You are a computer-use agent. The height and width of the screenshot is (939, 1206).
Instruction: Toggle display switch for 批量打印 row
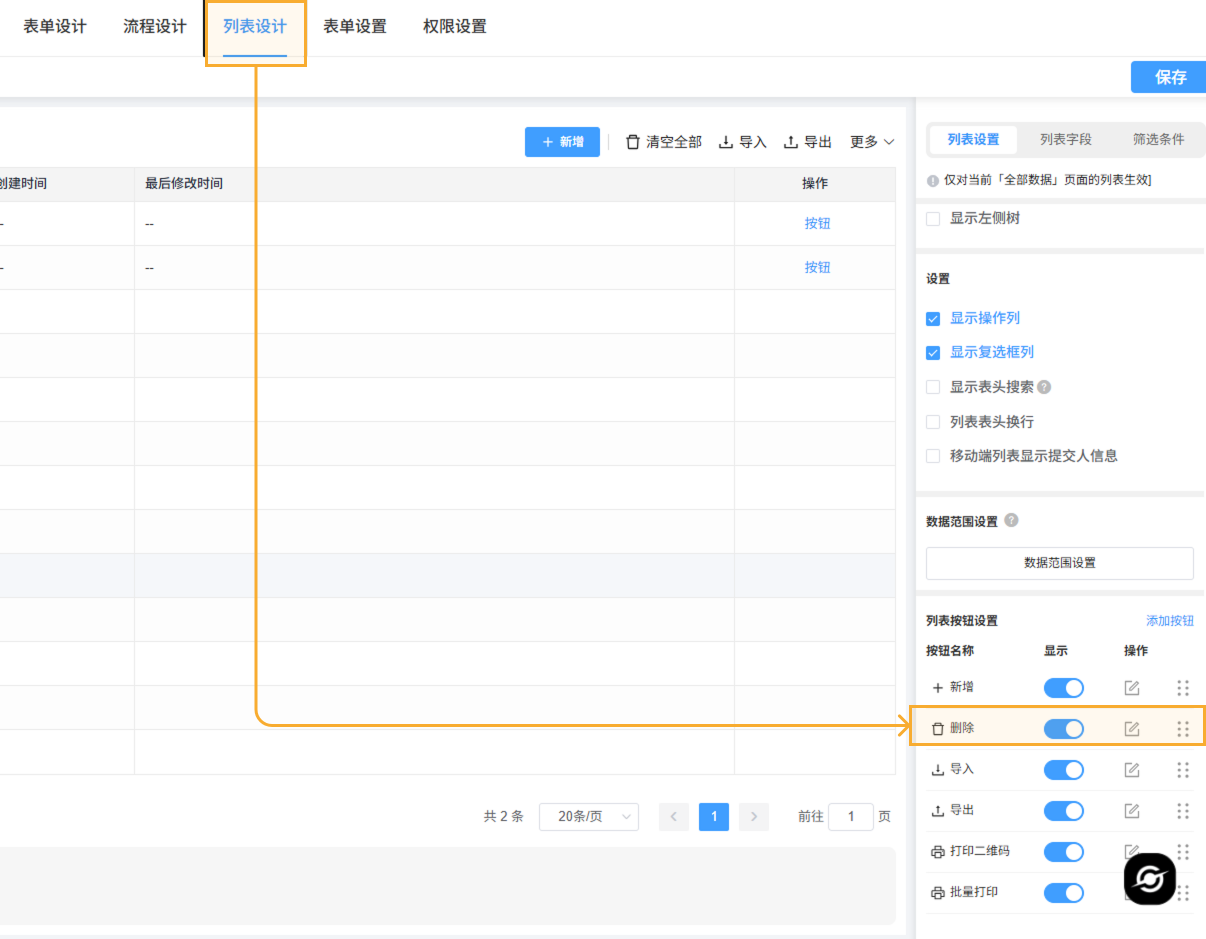[x=1064, y=893]
